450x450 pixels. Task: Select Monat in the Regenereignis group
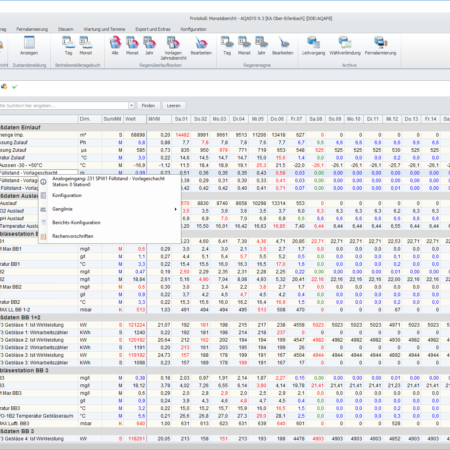[x=244, y=46]
